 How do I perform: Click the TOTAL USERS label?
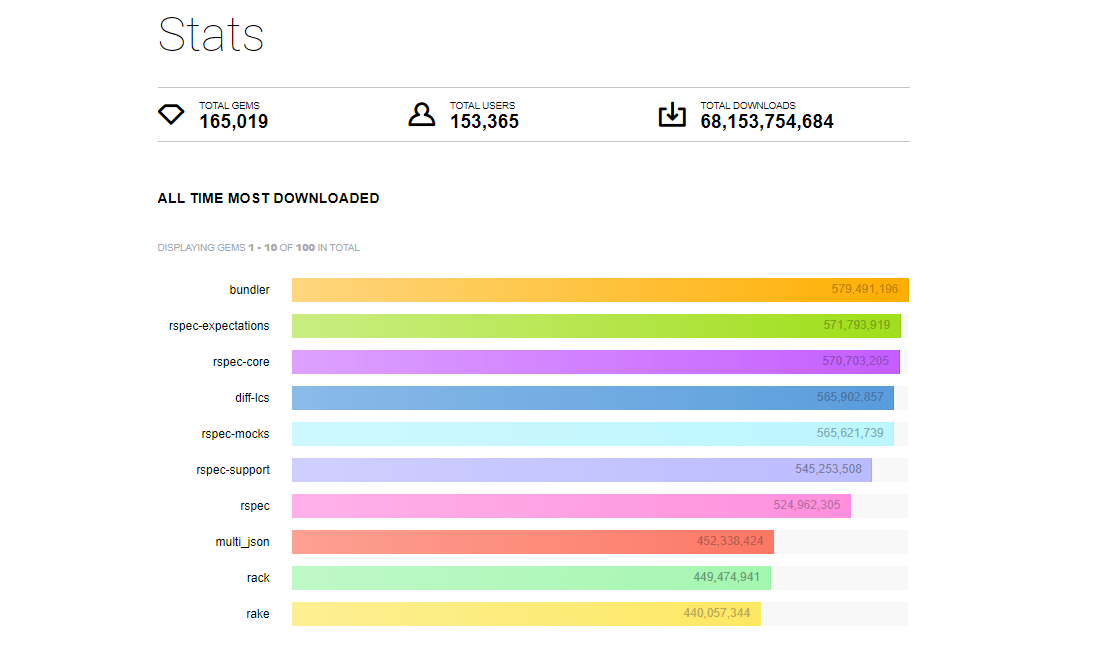click(483, 105)
